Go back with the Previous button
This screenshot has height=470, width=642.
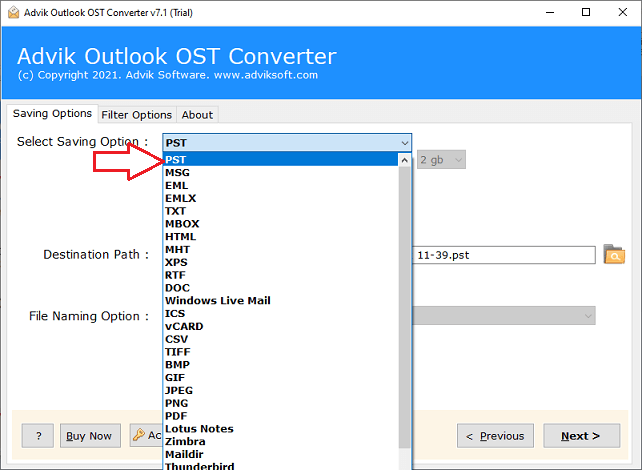pyautogui.click(x=495, y=436)
